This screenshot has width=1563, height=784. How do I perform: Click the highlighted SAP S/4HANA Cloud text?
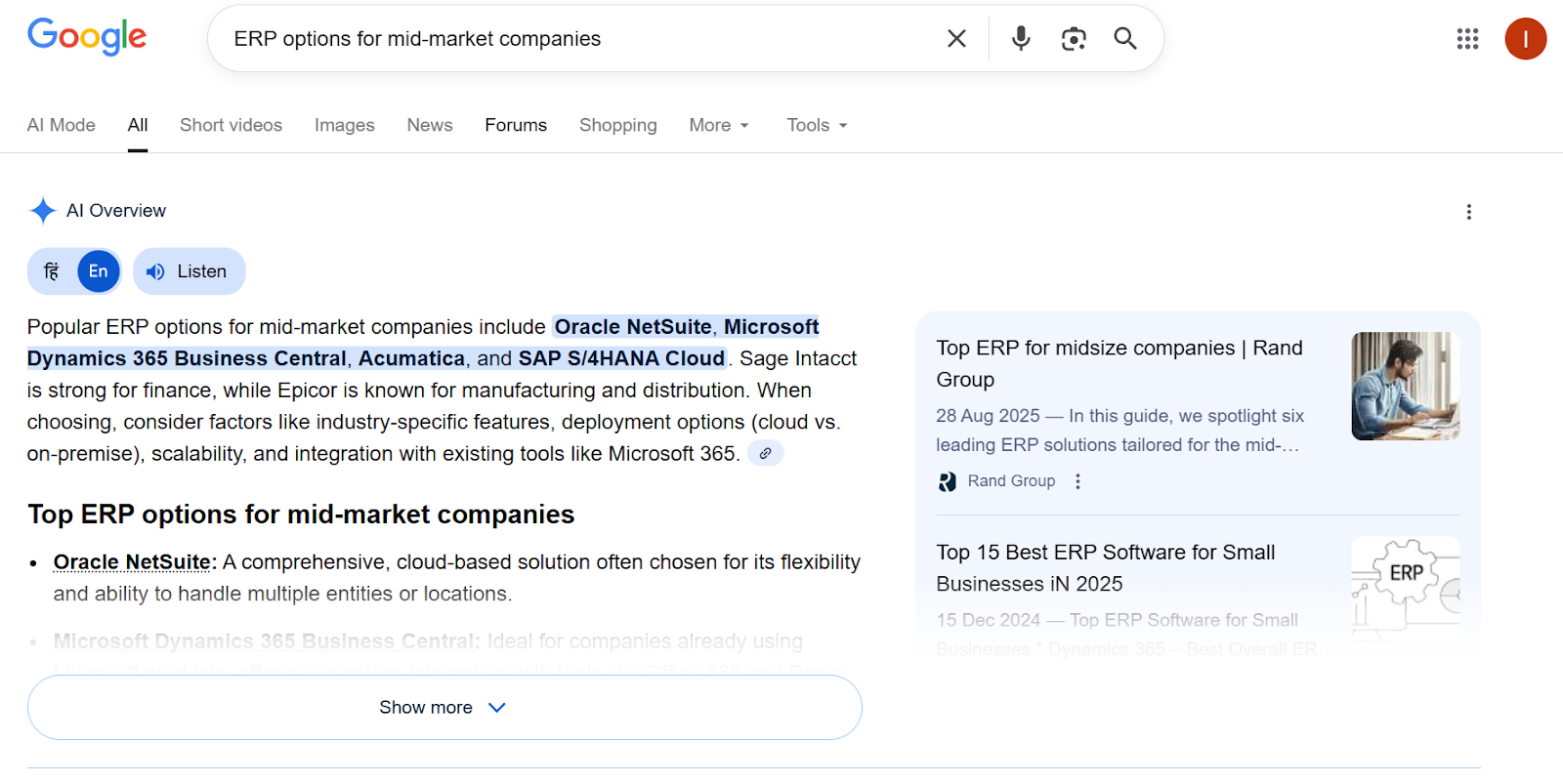coord(621,358)
